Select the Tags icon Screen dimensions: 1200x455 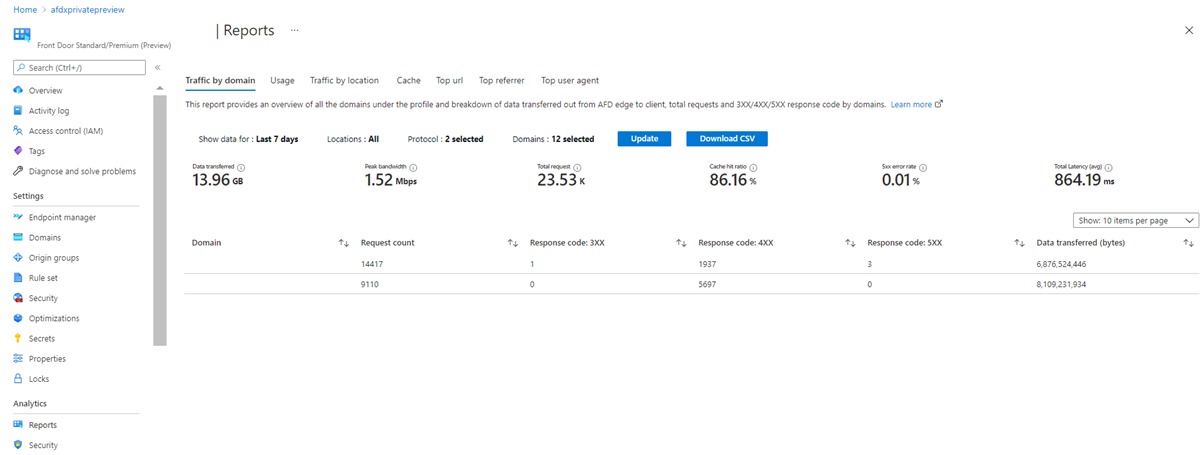18,151
